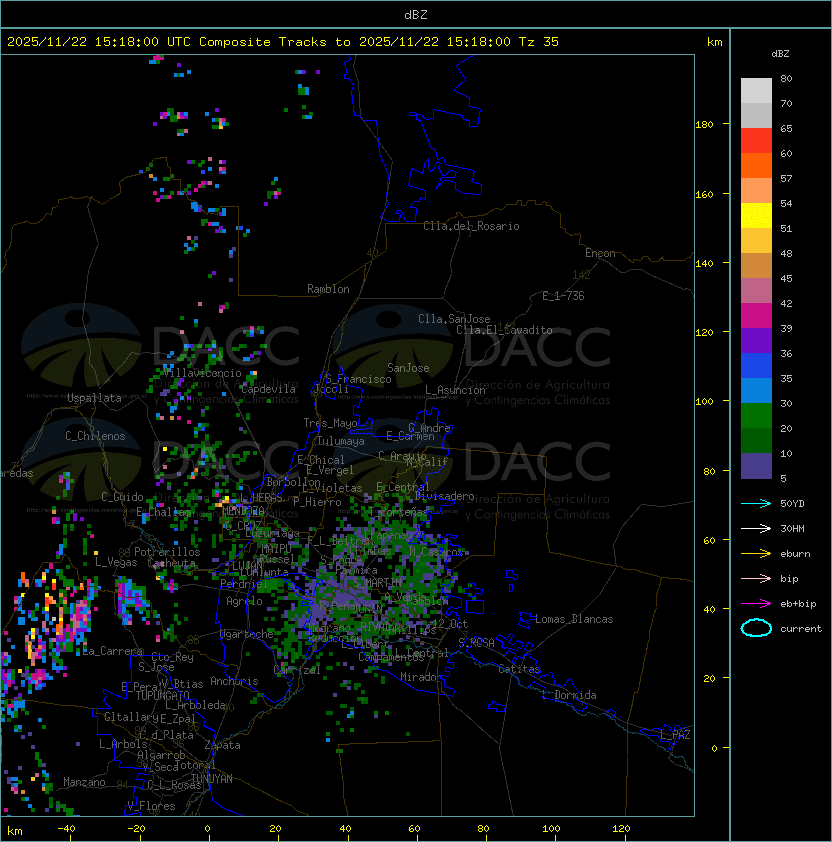
Task: Click the pink bip arrow symbol
Action: click(756, 578)
